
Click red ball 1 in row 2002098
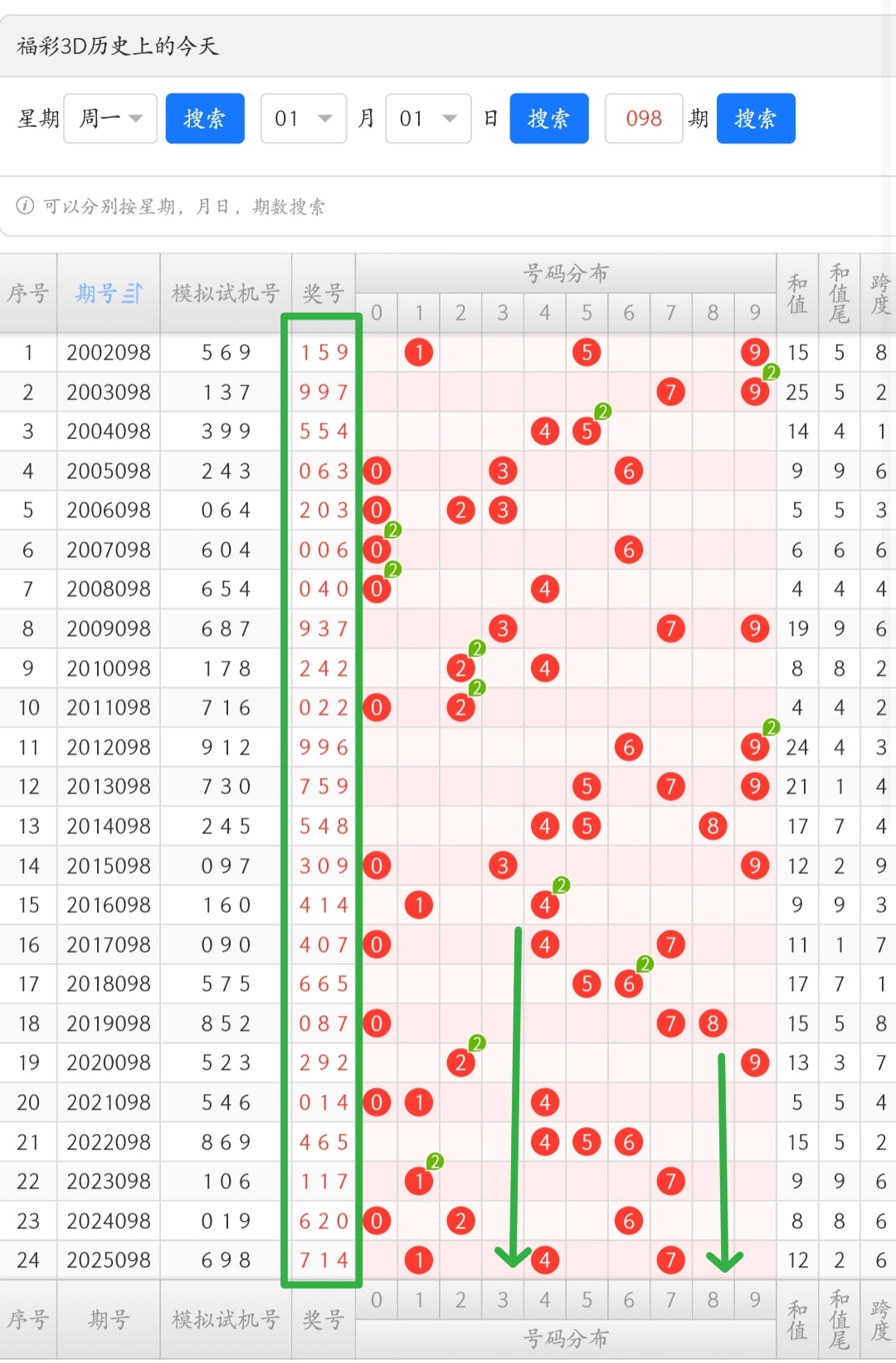pyautogui.click(x=419, y=353)
